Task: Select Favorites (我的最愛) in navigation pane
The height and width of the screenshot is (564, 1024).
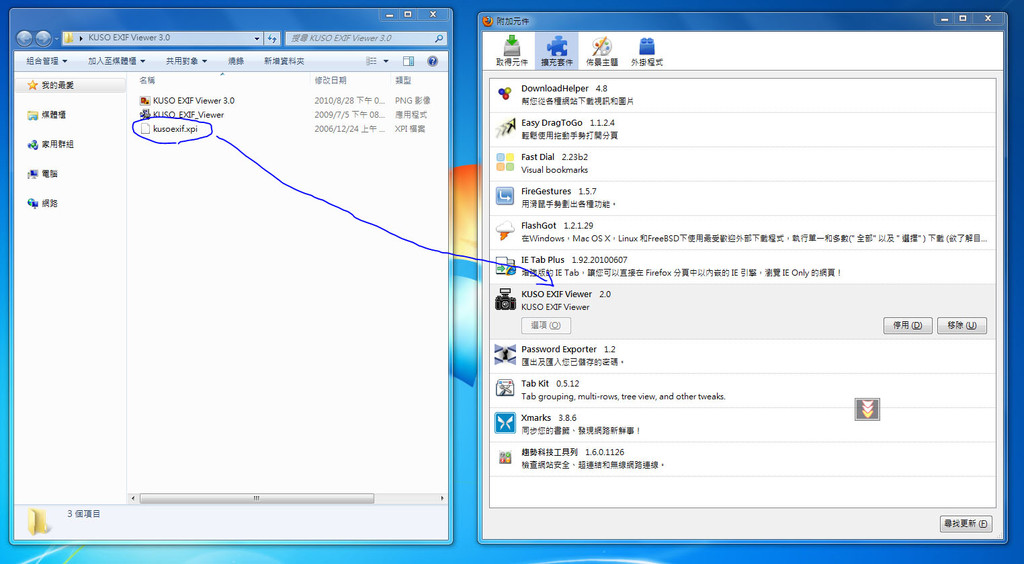Action: [57, 86]
